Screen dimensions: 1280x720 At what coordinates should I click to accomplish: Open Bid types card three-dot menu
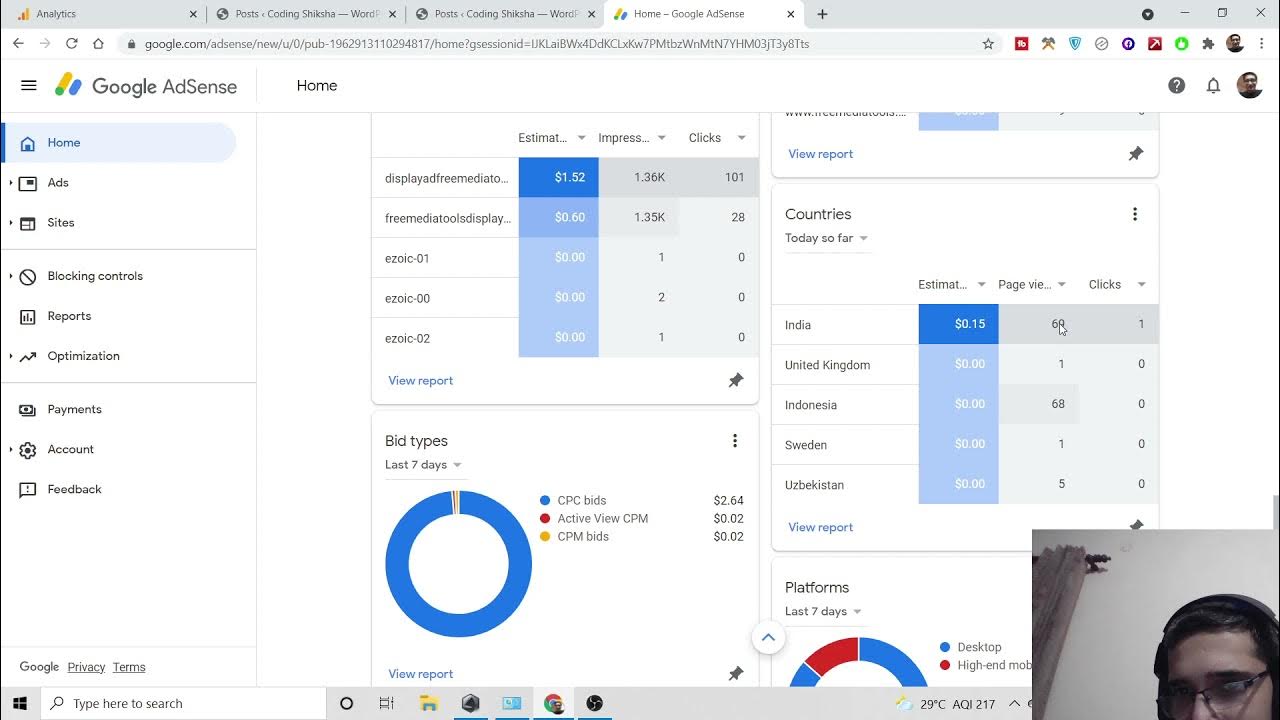pyautogui.click(x=734, y=441)
